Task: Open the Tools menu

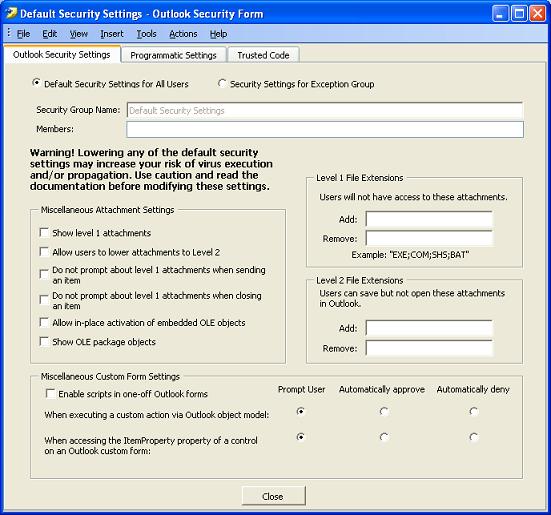Action: point(146,34)
